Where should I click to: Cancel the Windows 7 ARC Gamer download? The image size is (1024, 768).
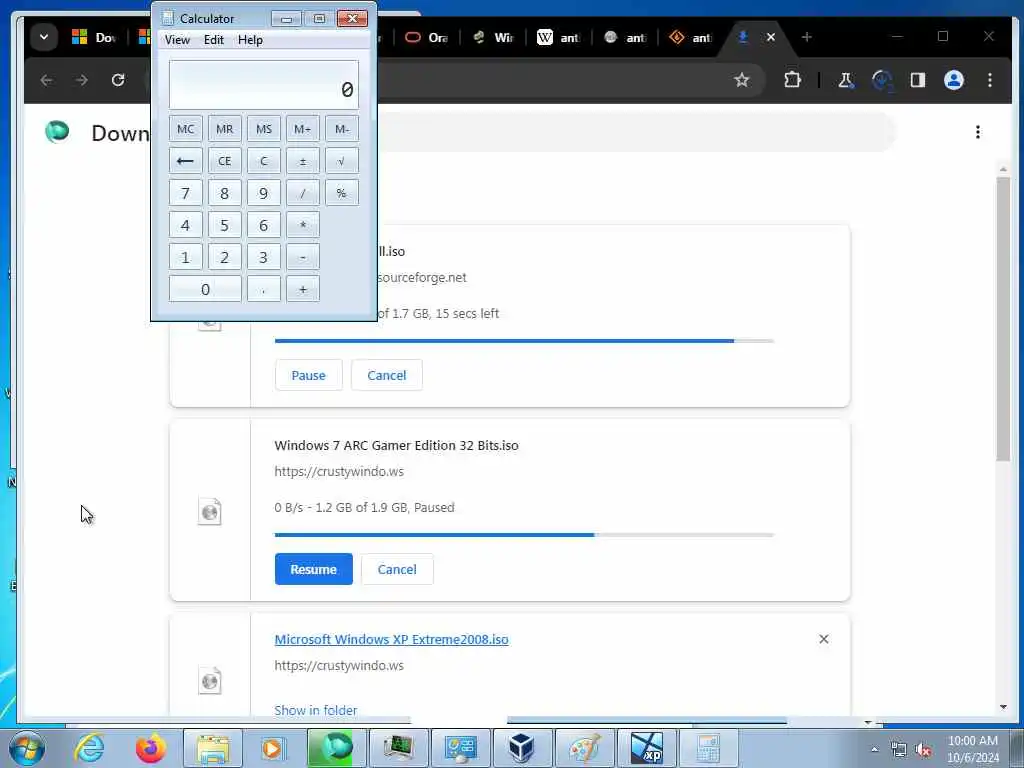[397, 569]
